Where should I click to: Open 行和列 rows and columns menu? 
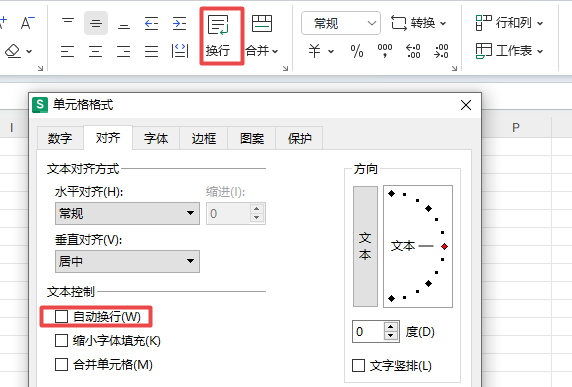click(509, 23)
